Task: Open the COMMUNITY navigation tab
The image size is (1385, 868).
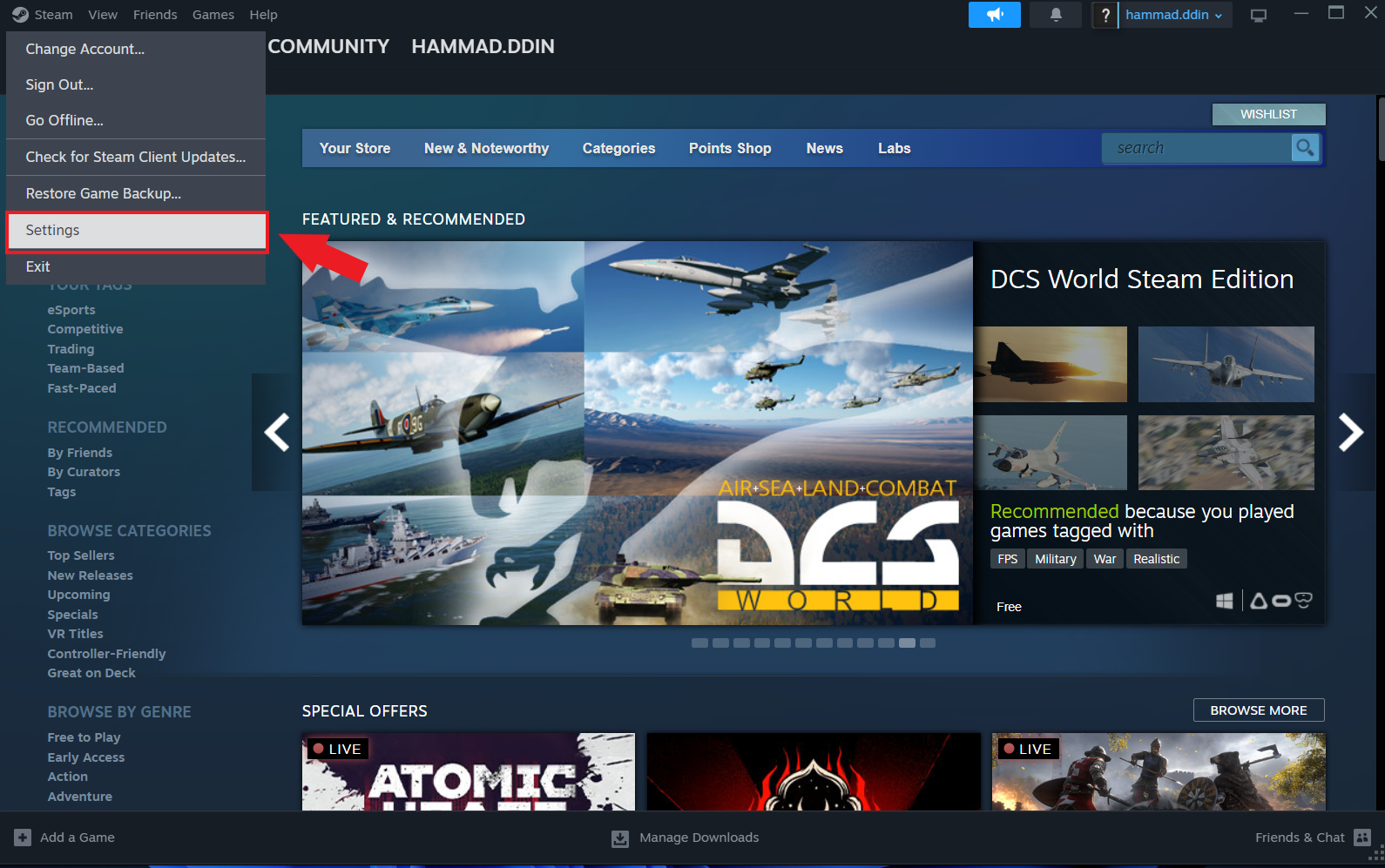Action: click(328, 47)
